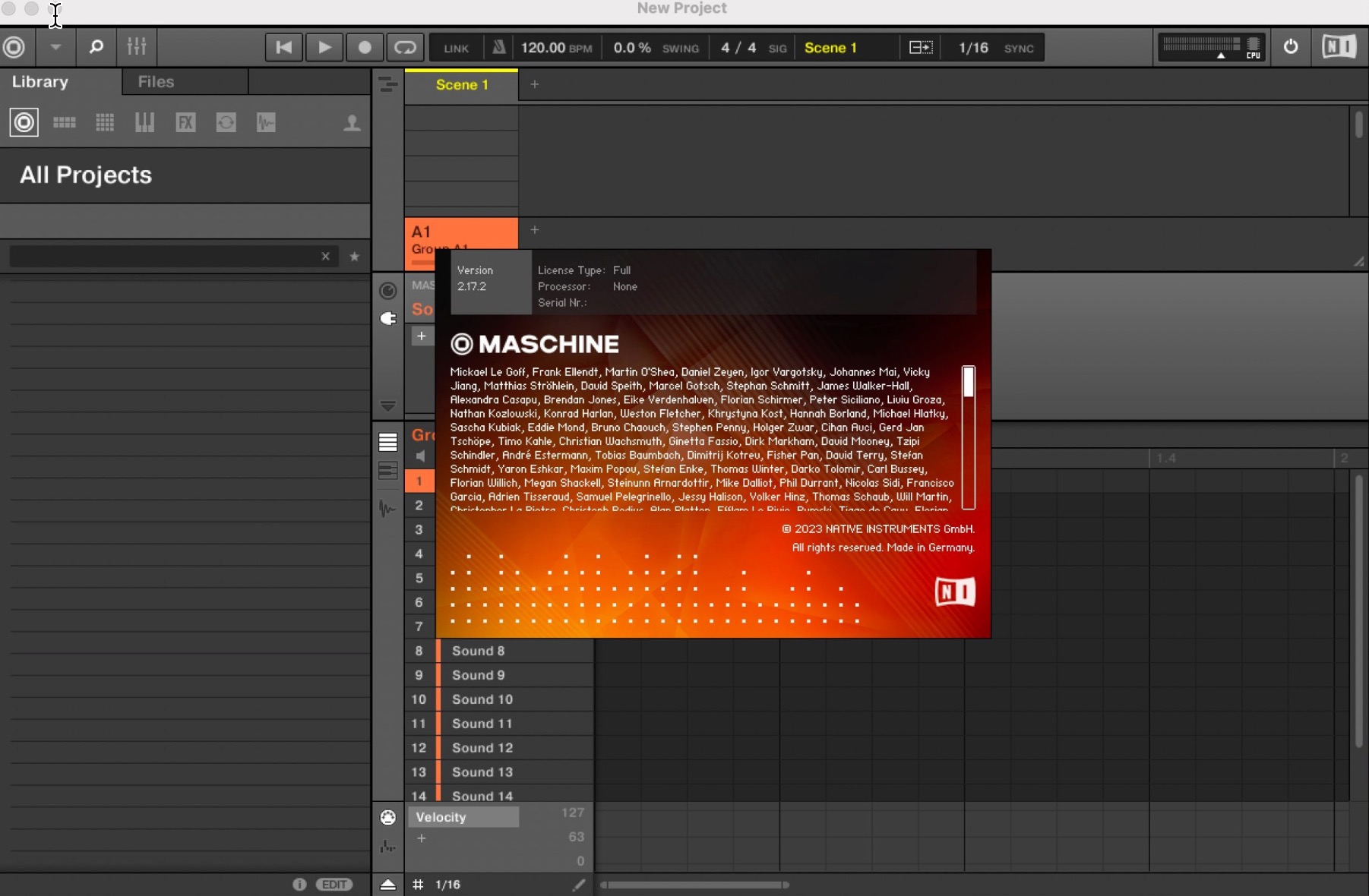Click the 4 / 4 time signature
Image resolution: width=1369 pixels, height=896 pixels.
pyautogui.click(x=738, y=48)
